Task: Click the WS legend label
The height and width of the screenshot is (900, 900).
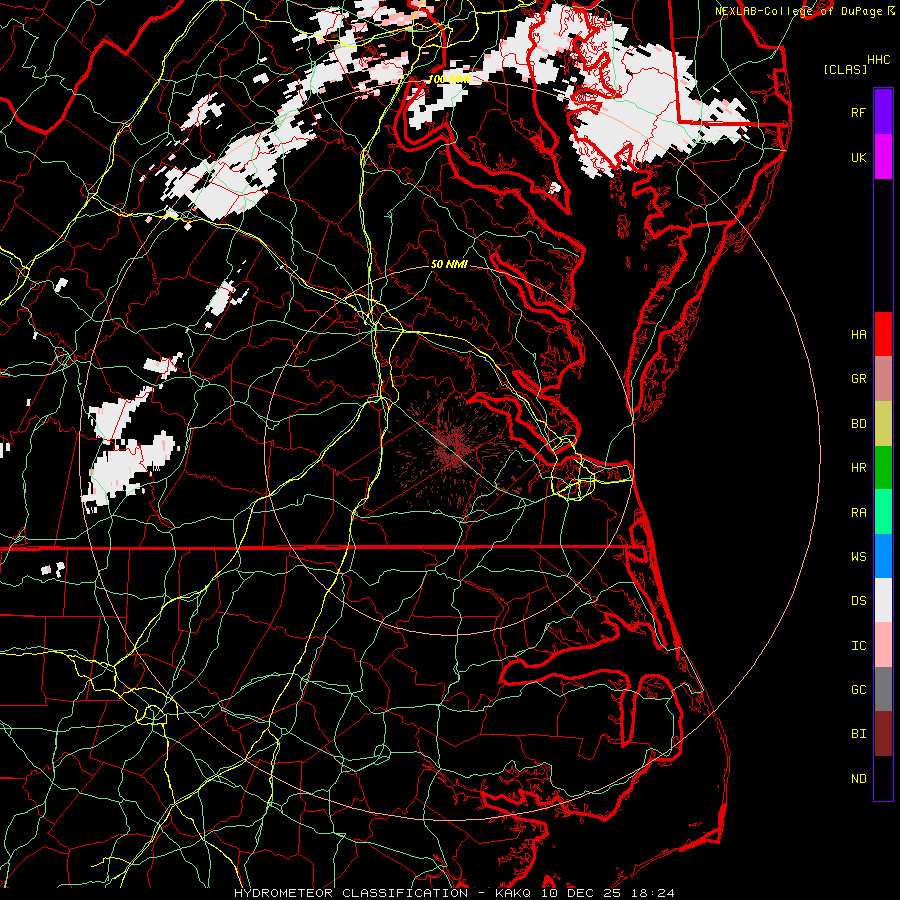Action: (x=858, y=556)
